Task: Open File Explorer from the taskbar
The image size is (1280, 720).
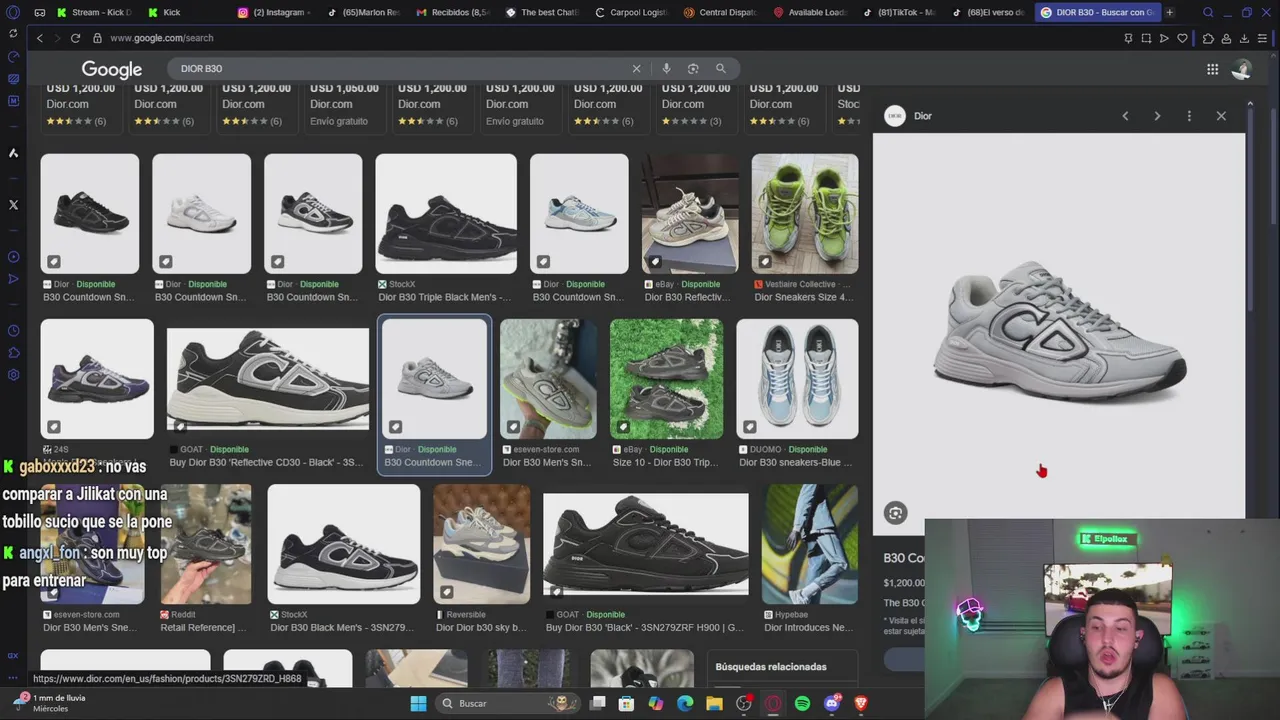Action: 714,703
